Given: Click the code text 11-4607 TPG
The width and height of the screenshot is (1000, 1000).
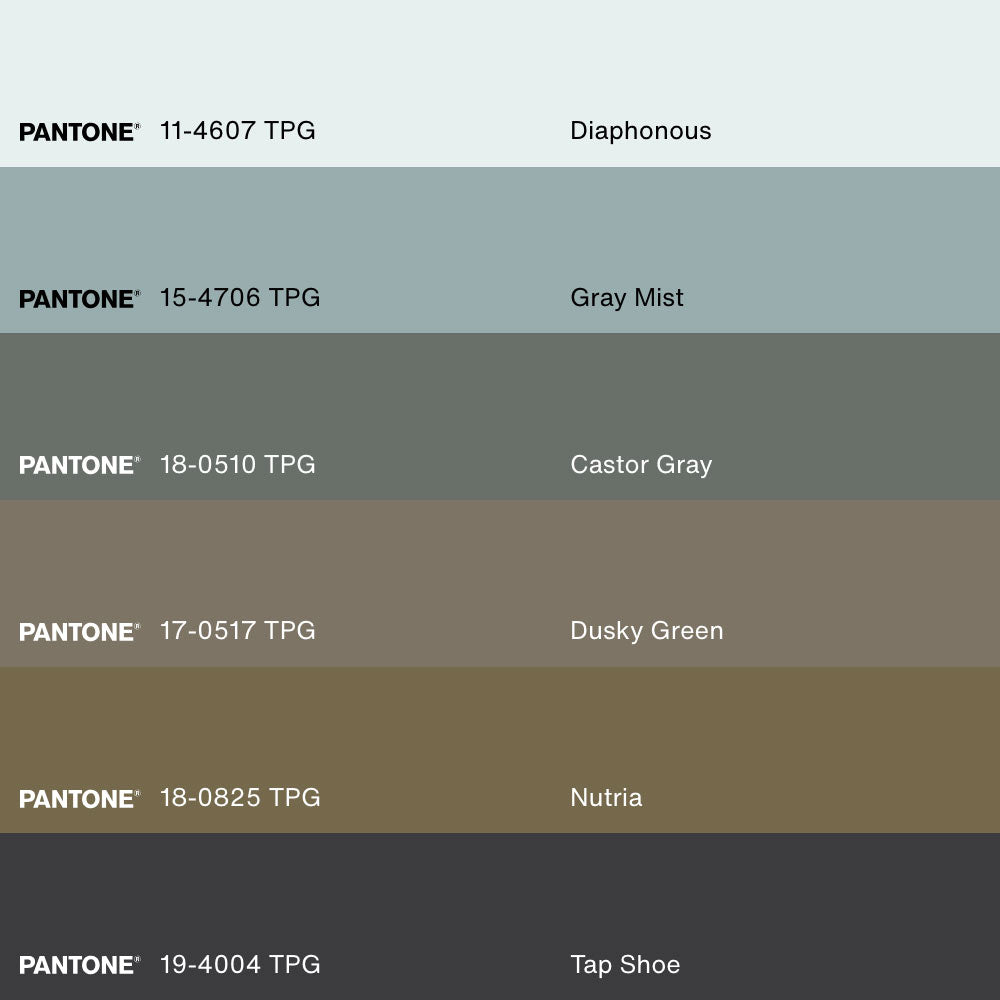Looking at the screenshot, I should pyautogui.click(x=237, y=131).
